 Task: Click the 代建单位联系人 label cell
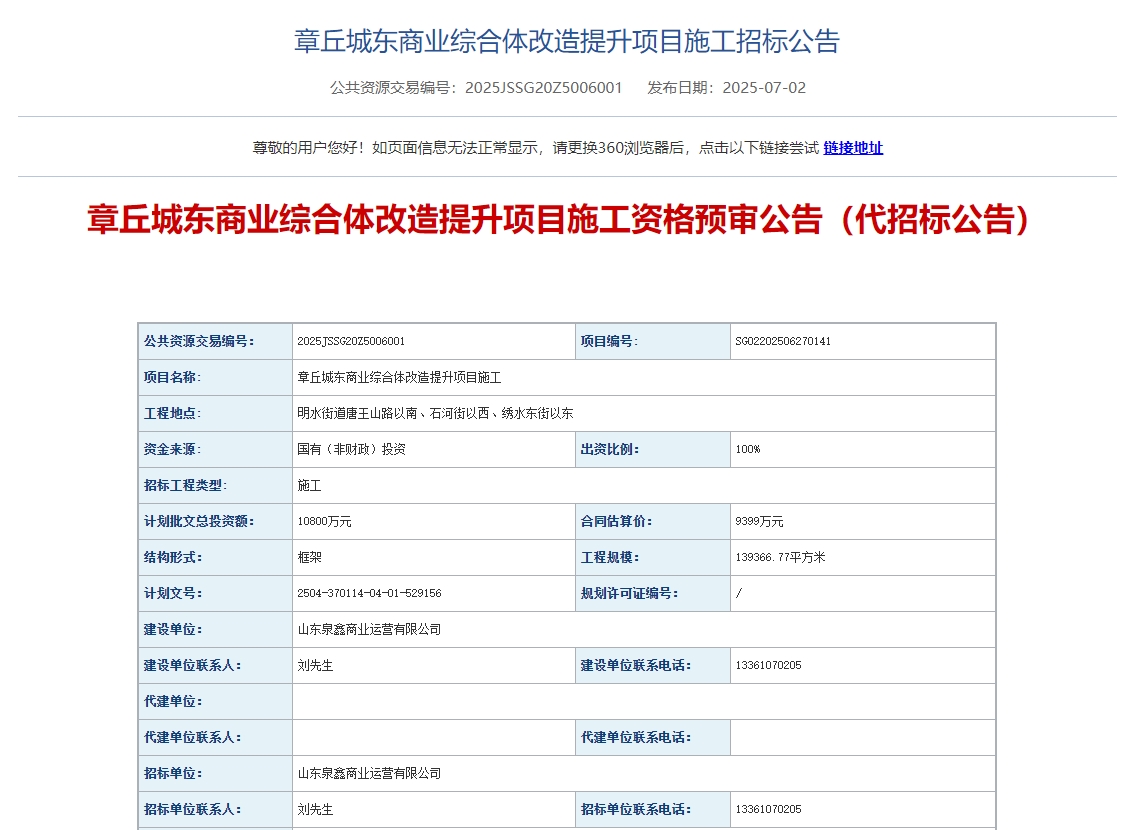click(215, 737)
